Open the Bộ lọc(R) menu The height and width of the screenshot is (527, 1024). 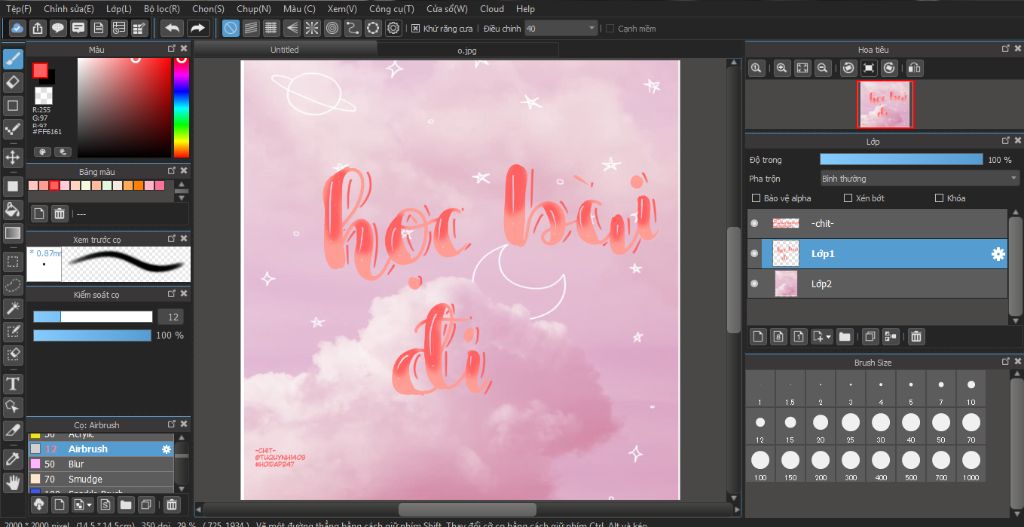(x=162, y=8)
